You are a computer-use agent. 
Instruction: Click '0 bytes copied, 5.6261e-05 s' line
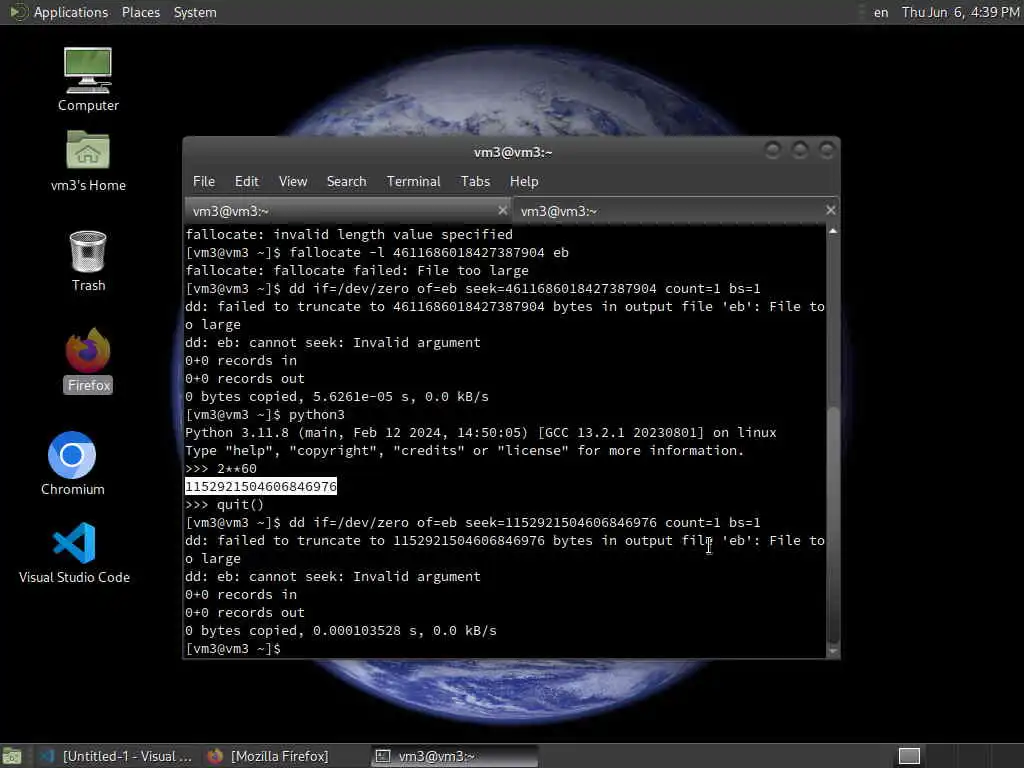337,396
